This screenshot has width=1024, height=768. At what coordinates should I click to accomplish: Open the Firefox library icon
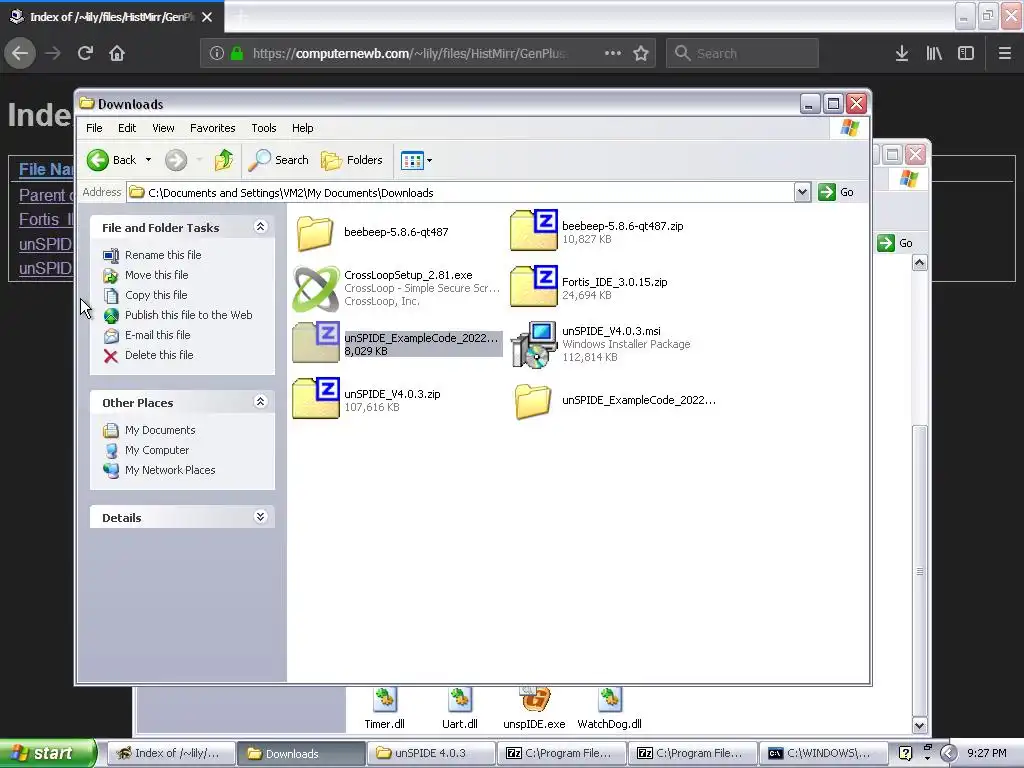coord(934,53)
